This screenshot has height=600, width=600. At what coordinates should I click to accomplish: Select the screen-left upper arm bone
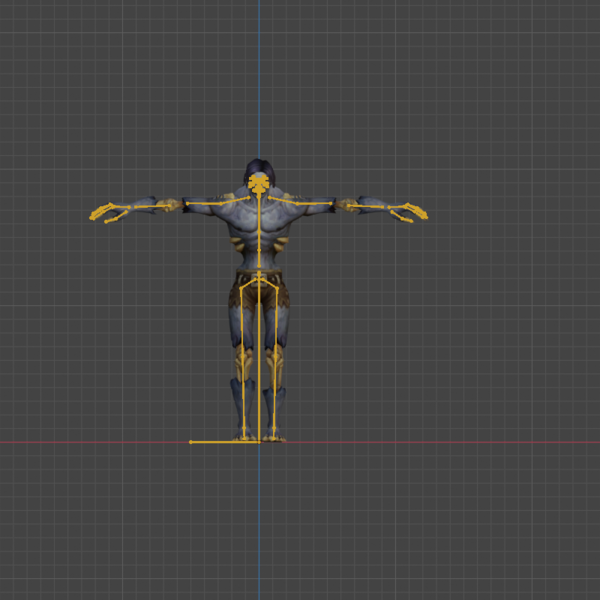pos(204,204)
